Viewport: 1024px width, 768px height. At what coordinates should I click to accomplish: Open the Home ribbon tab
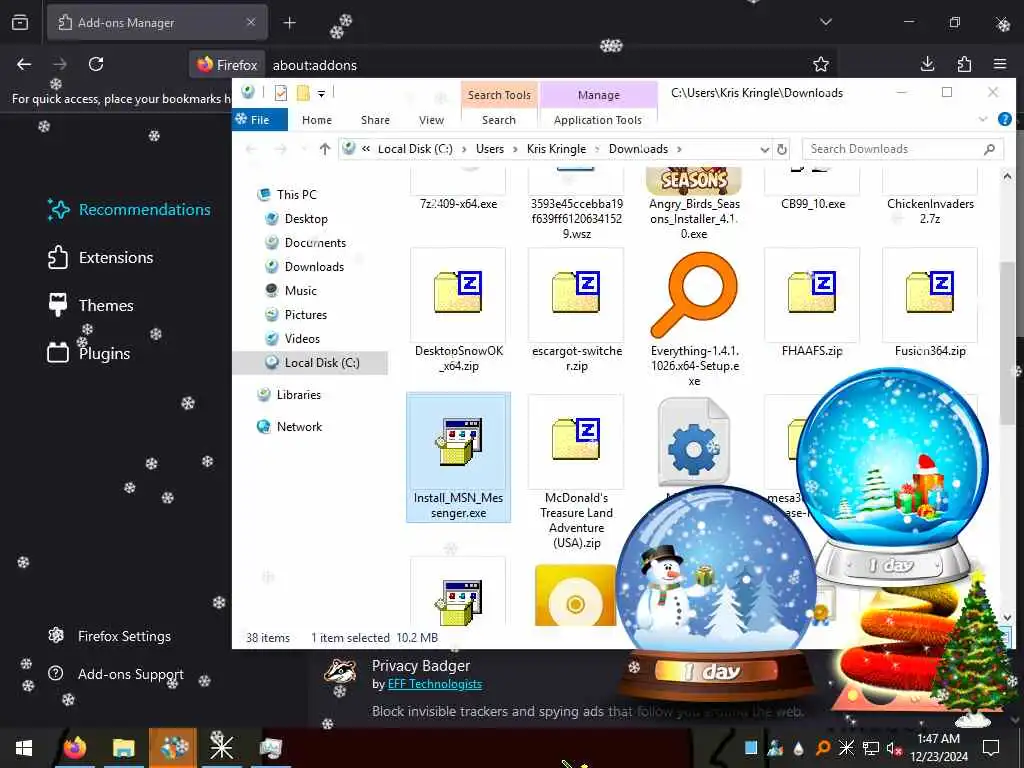317,120
